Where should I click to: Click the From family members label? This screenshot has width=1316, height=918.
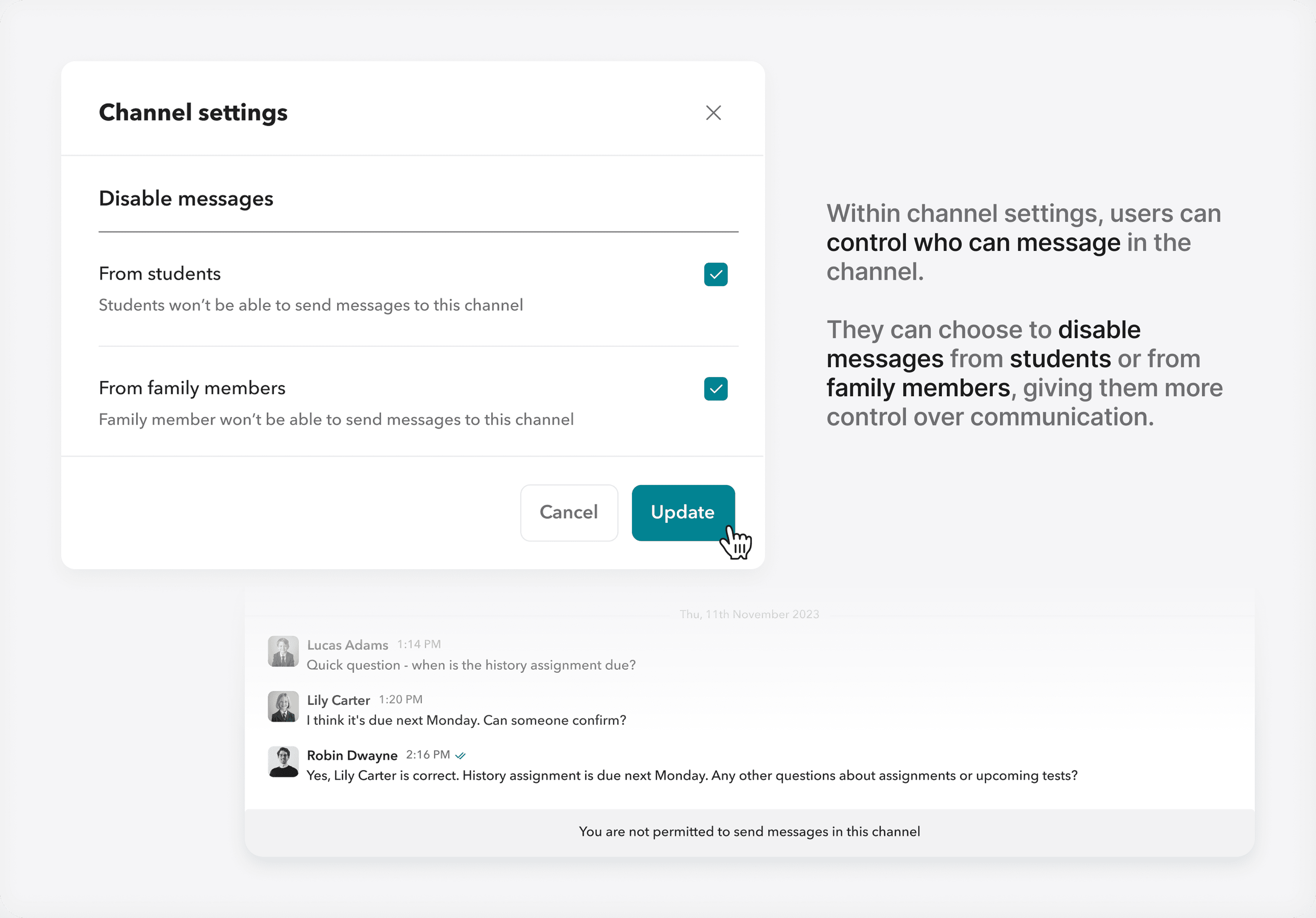(x=192, y=388)
